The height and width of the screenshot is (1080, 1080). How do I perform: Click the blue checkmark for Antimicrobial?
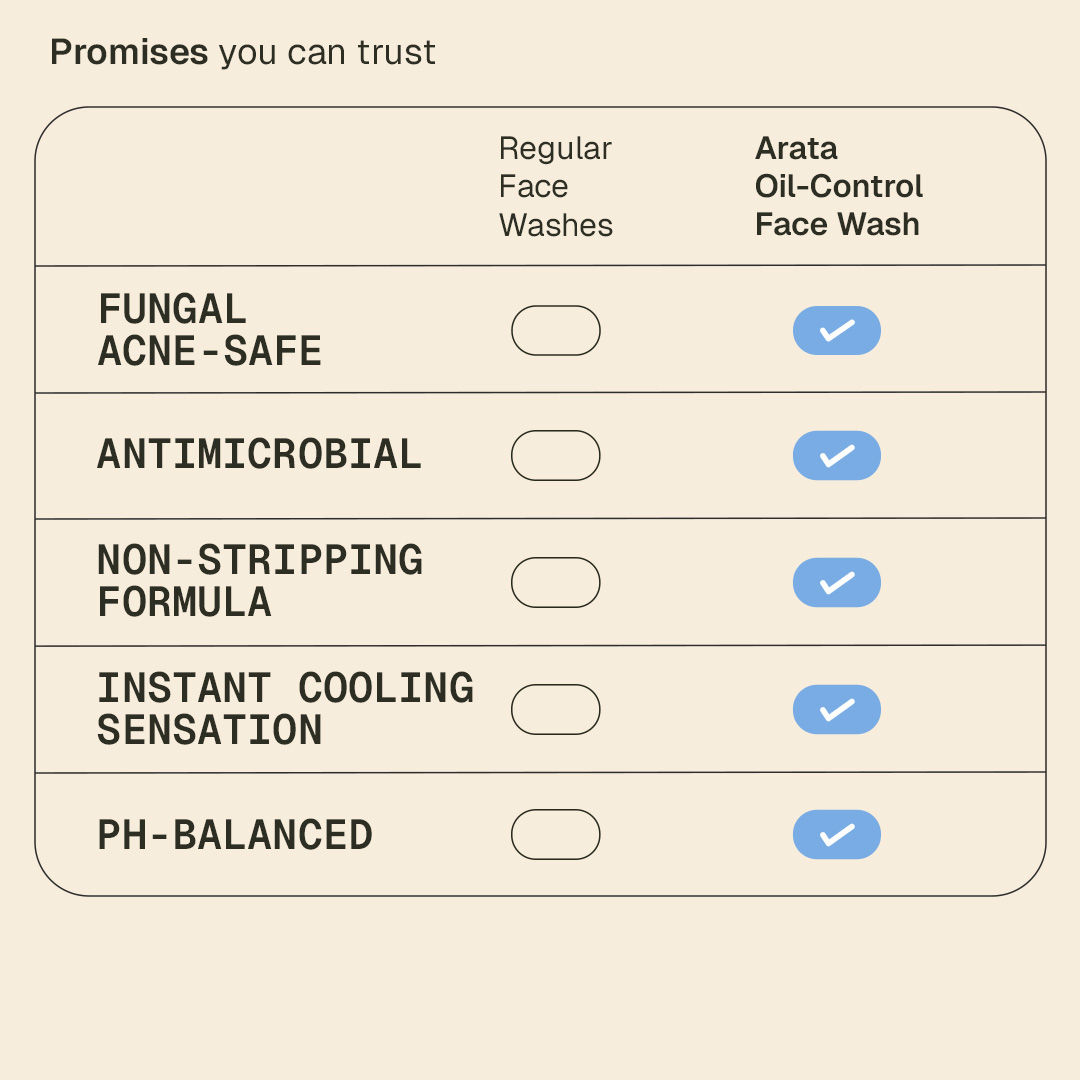(836, 456)
